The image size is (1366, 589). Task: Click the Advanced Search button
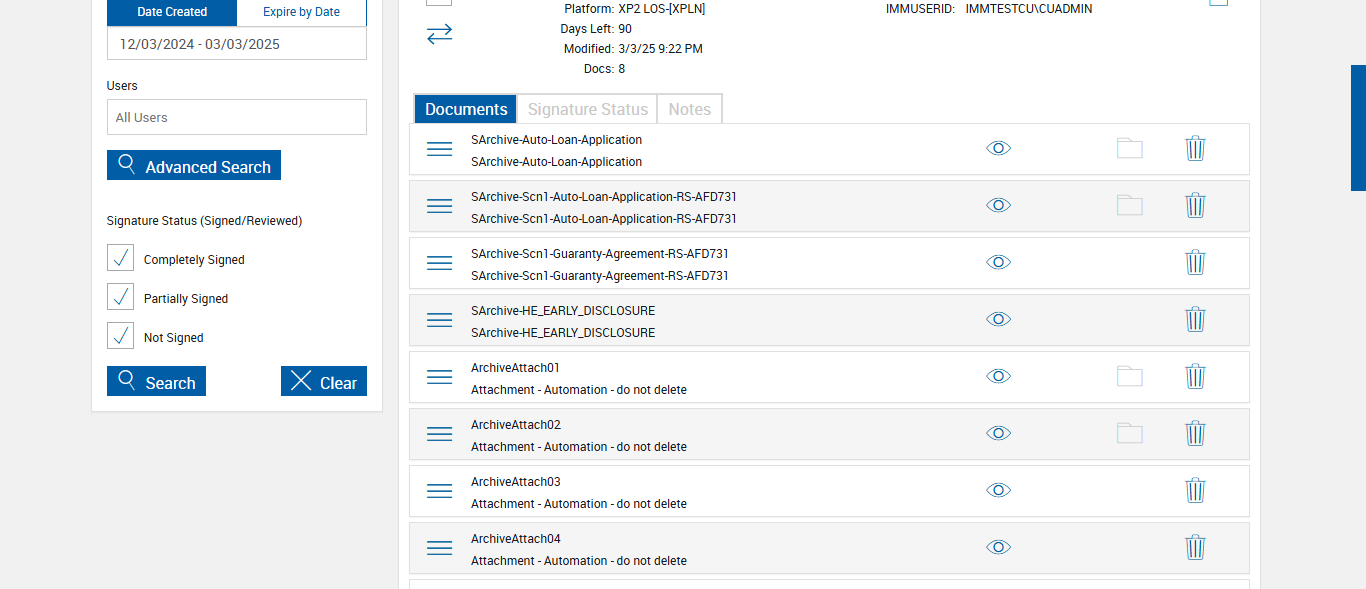point(194,165)
